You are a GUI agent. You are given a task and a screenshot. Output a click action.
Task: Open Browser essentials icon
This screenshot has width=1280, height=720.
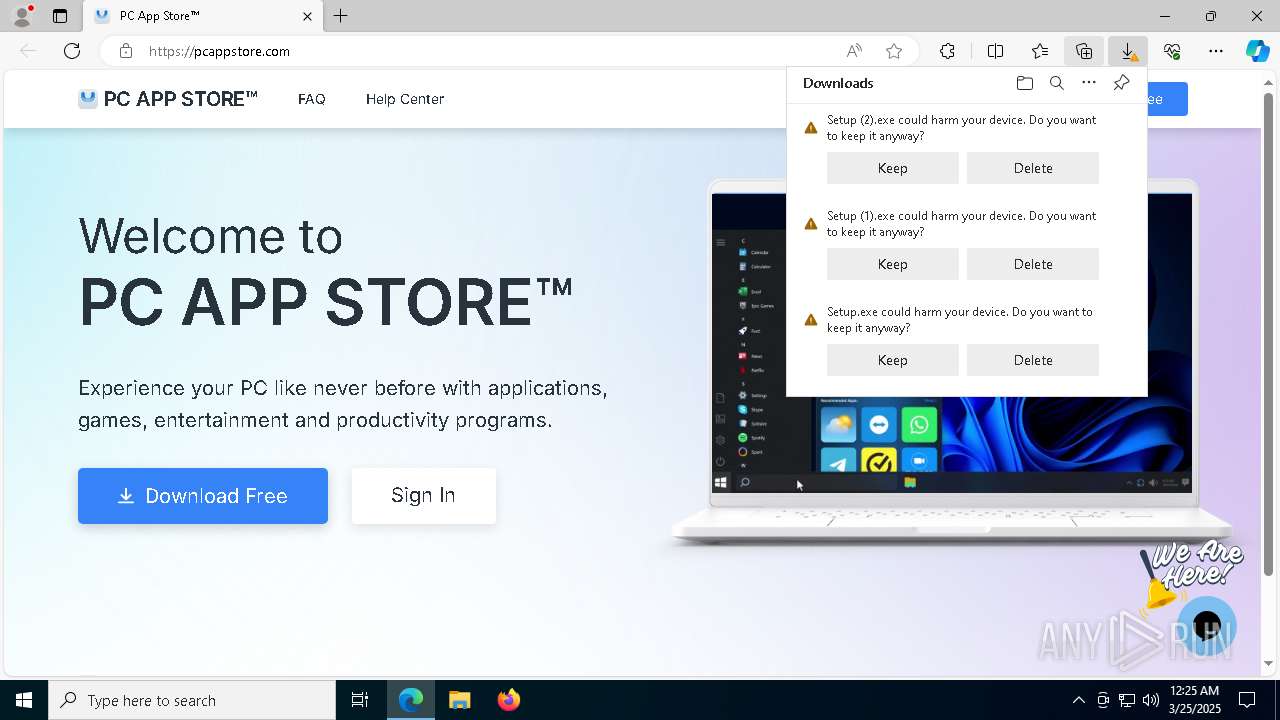point(1172,51)
